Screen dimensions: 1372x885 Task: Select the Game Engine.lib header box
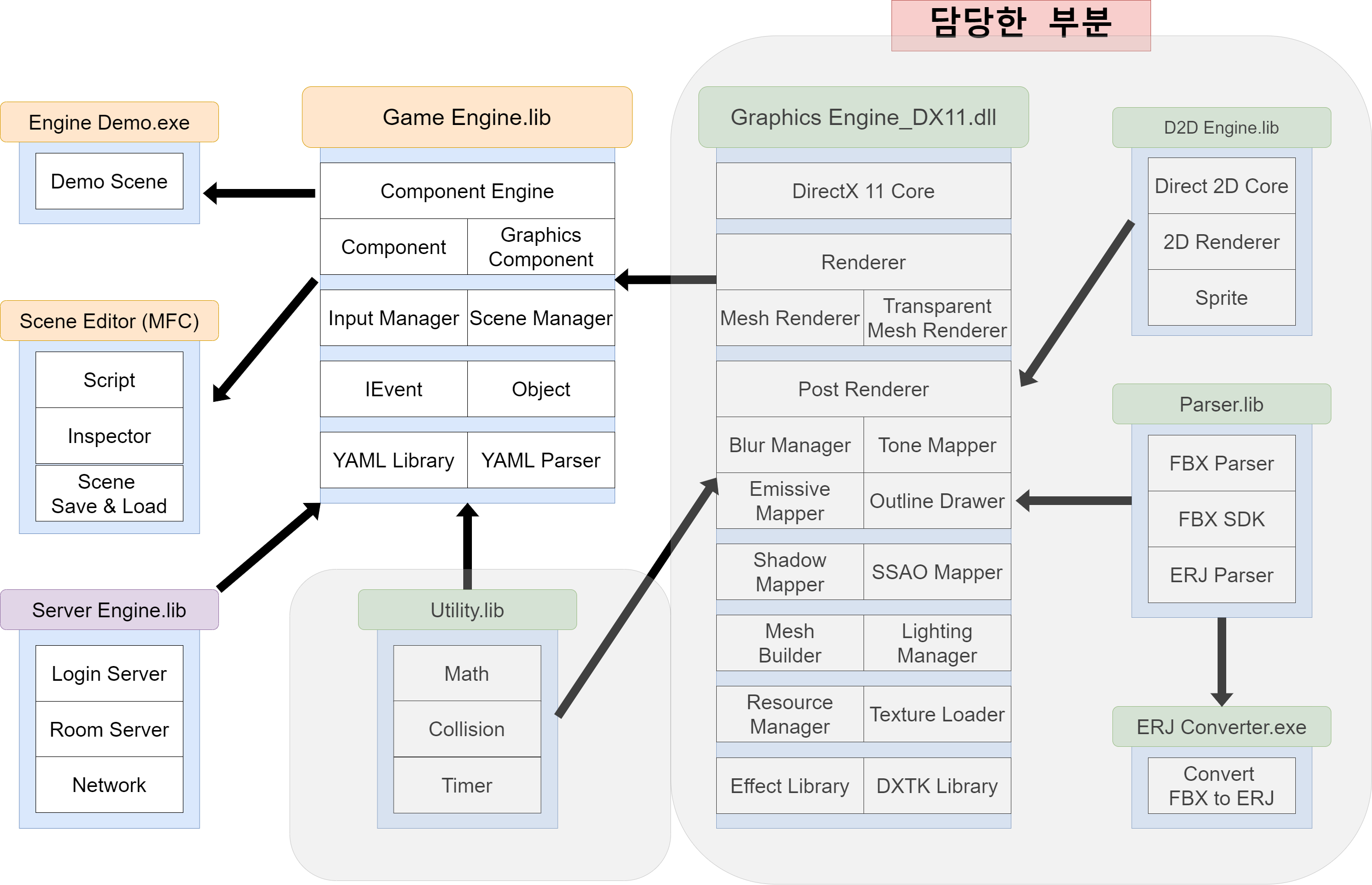466,117
